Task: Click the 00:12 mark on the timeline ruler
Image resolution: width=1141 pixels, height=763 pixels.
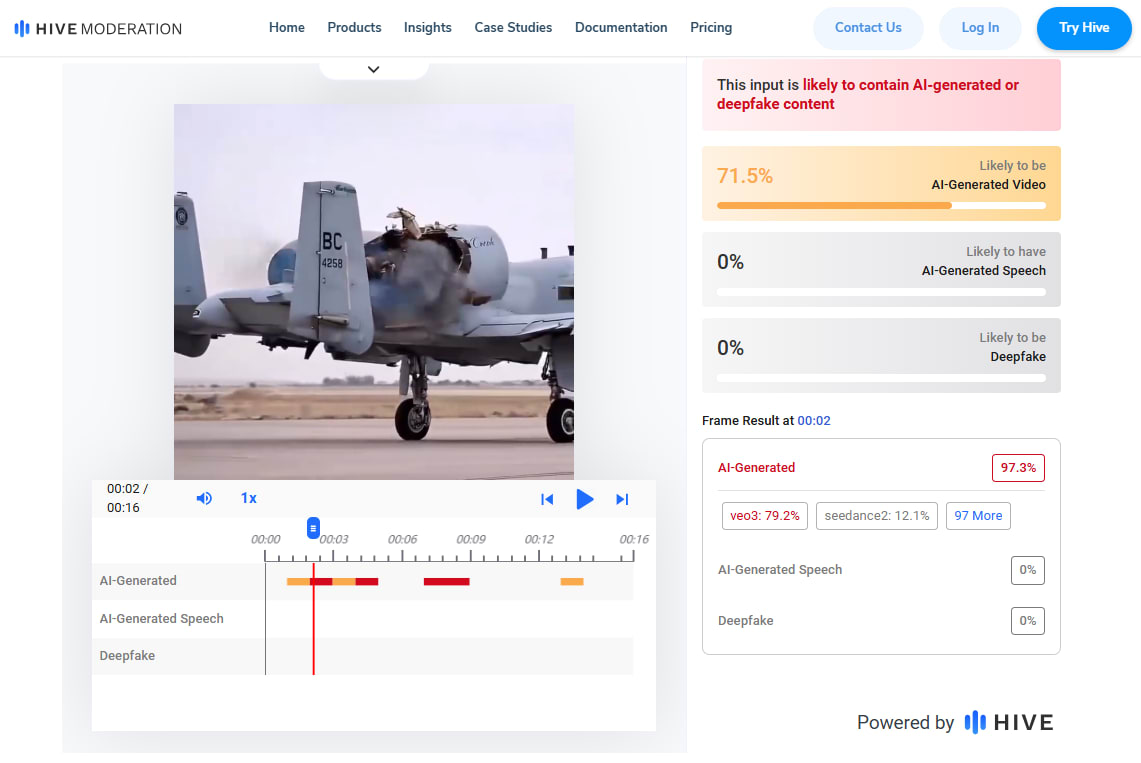Action: pos(539,540)
